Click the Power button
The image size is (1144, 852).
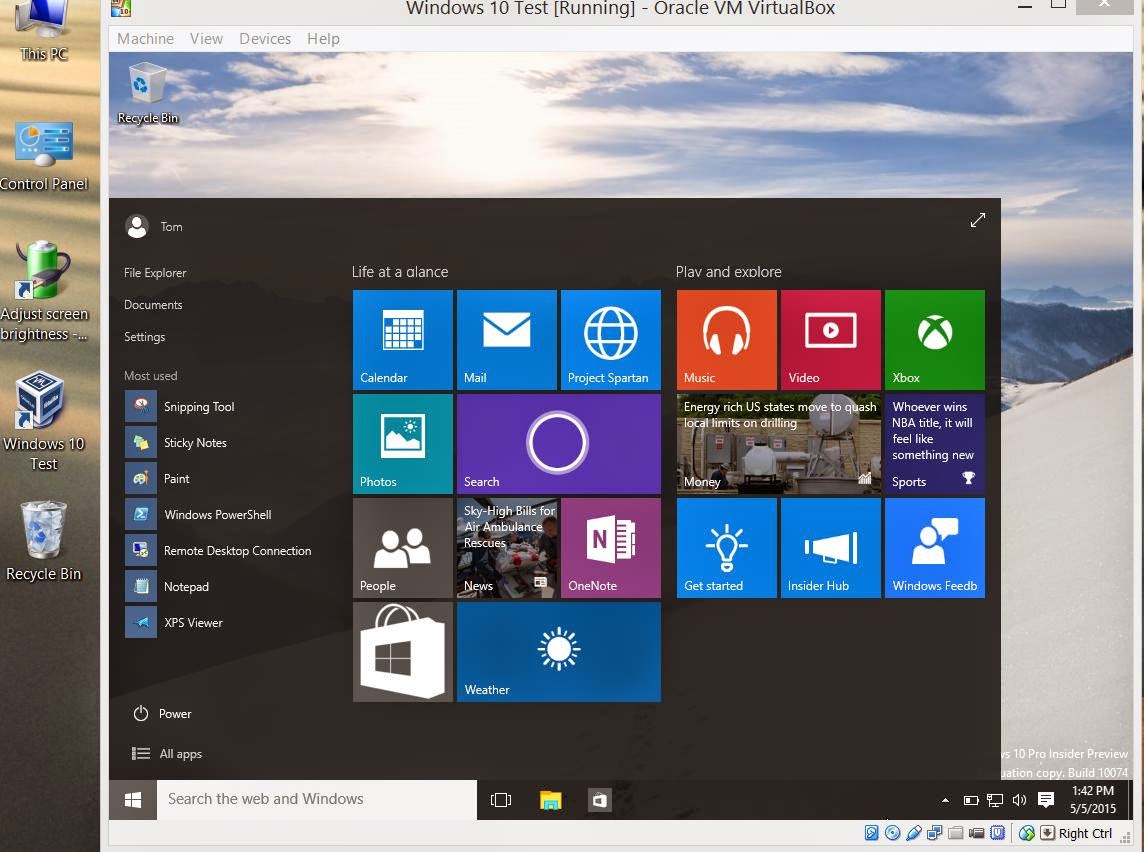point(162,713)
